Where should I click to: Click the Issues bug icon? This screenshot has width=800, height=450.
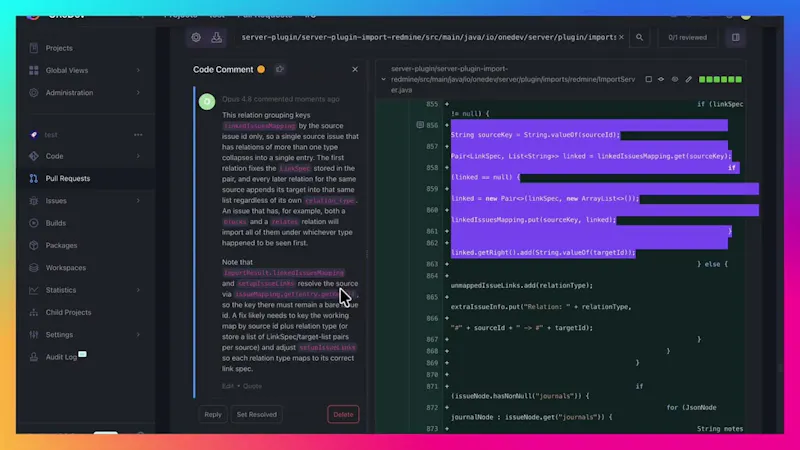[x=34, y=201]
